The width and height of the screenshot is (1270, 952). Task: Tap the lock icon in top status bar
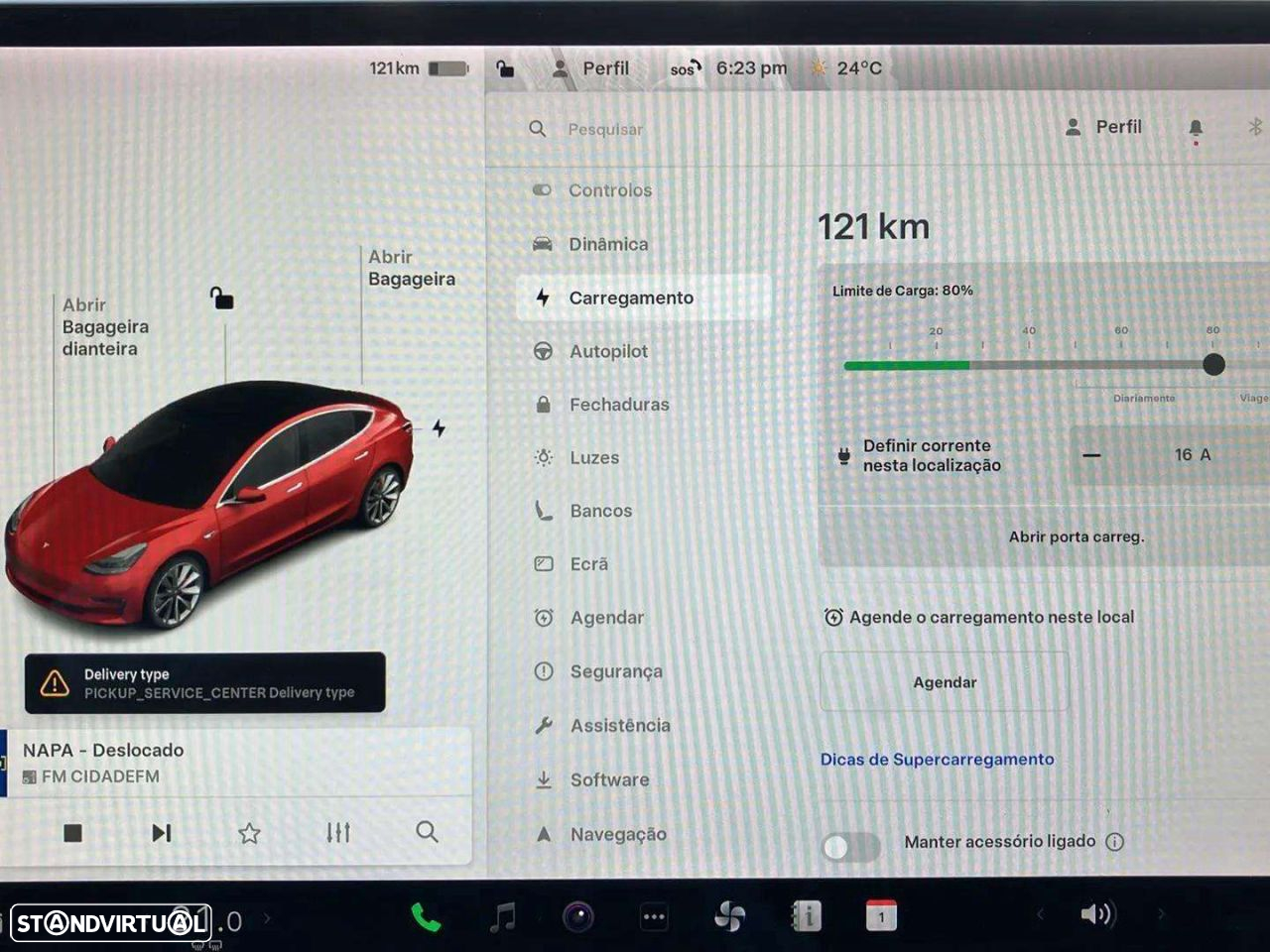click(505, 68)
